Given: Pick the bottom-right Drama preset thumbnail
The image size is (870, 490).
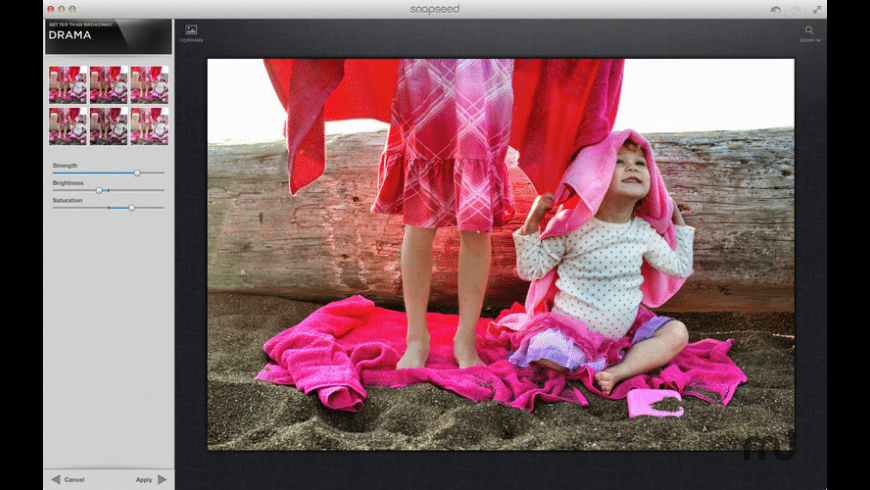Looking at the screenshot, I should click(x=149, y=126).
